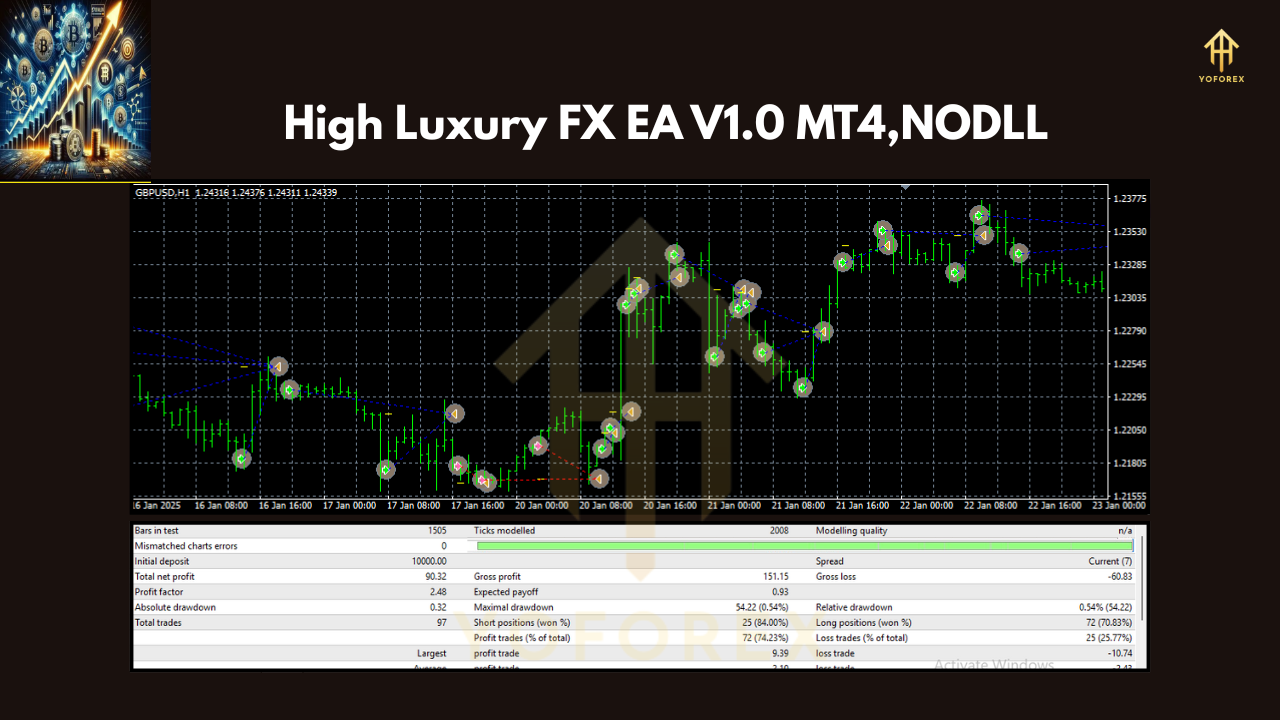Click the green modelling quality progress bar

[x=805, y=546]
